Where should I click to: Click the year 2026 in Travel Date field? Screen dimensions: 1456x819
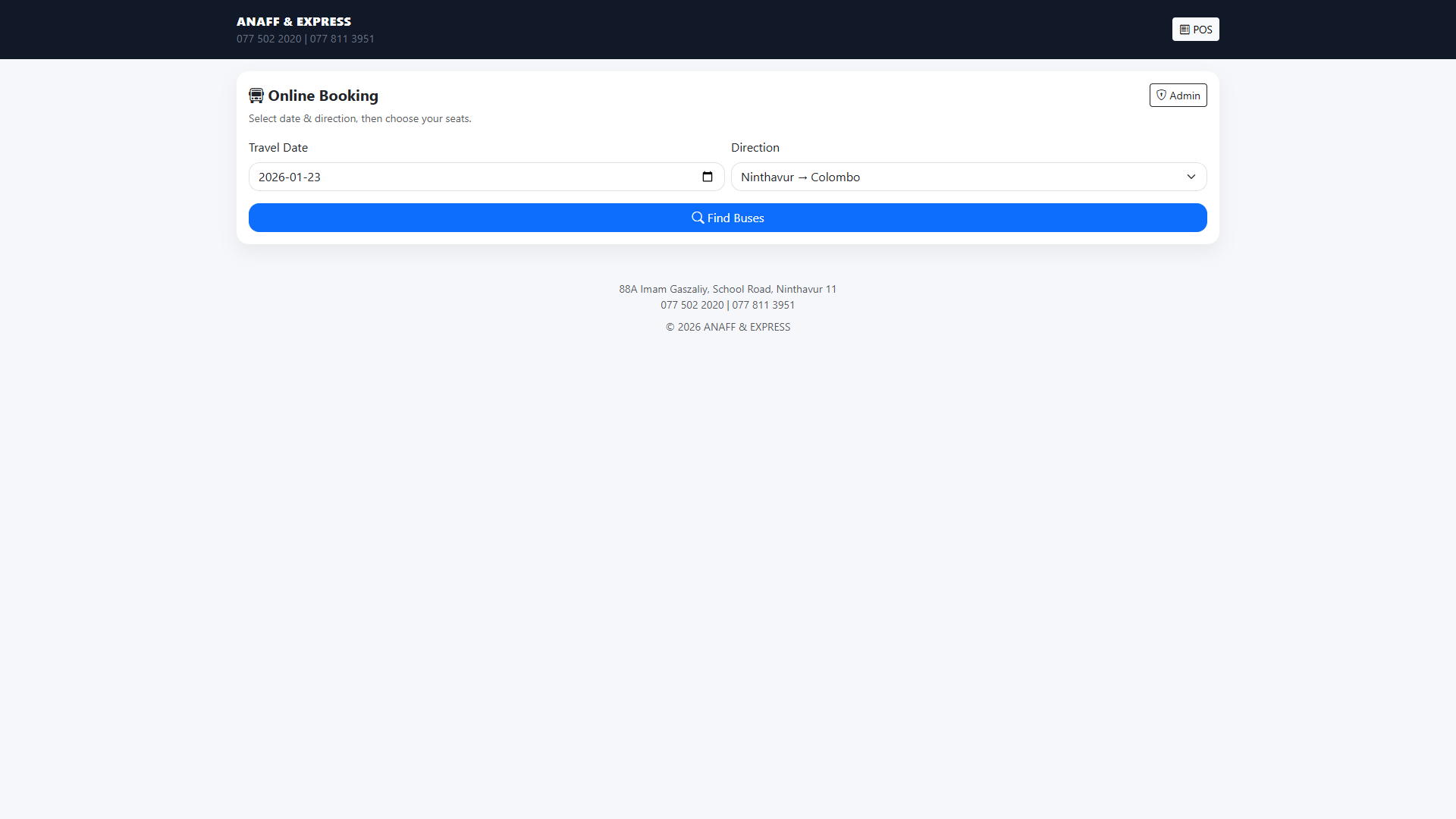click(271, 177)
